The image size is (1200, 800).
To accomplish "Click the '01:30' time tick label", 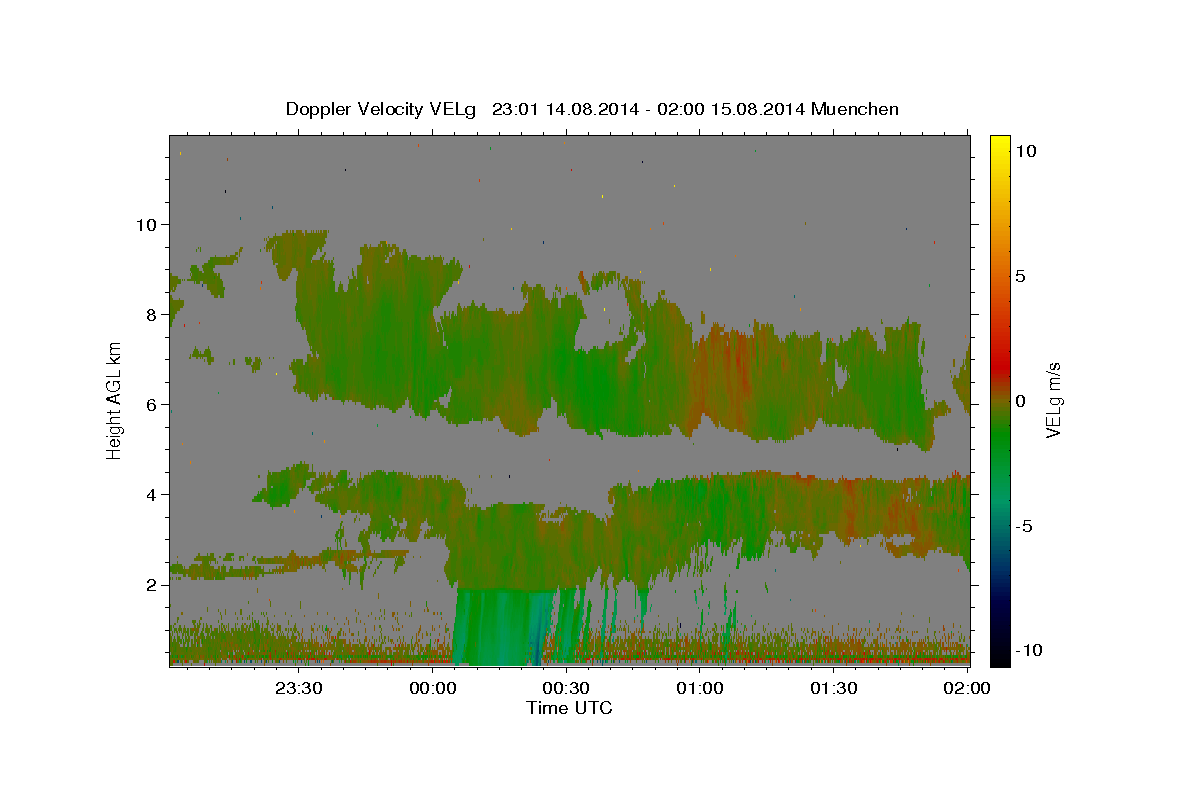I will pos(833,688).
